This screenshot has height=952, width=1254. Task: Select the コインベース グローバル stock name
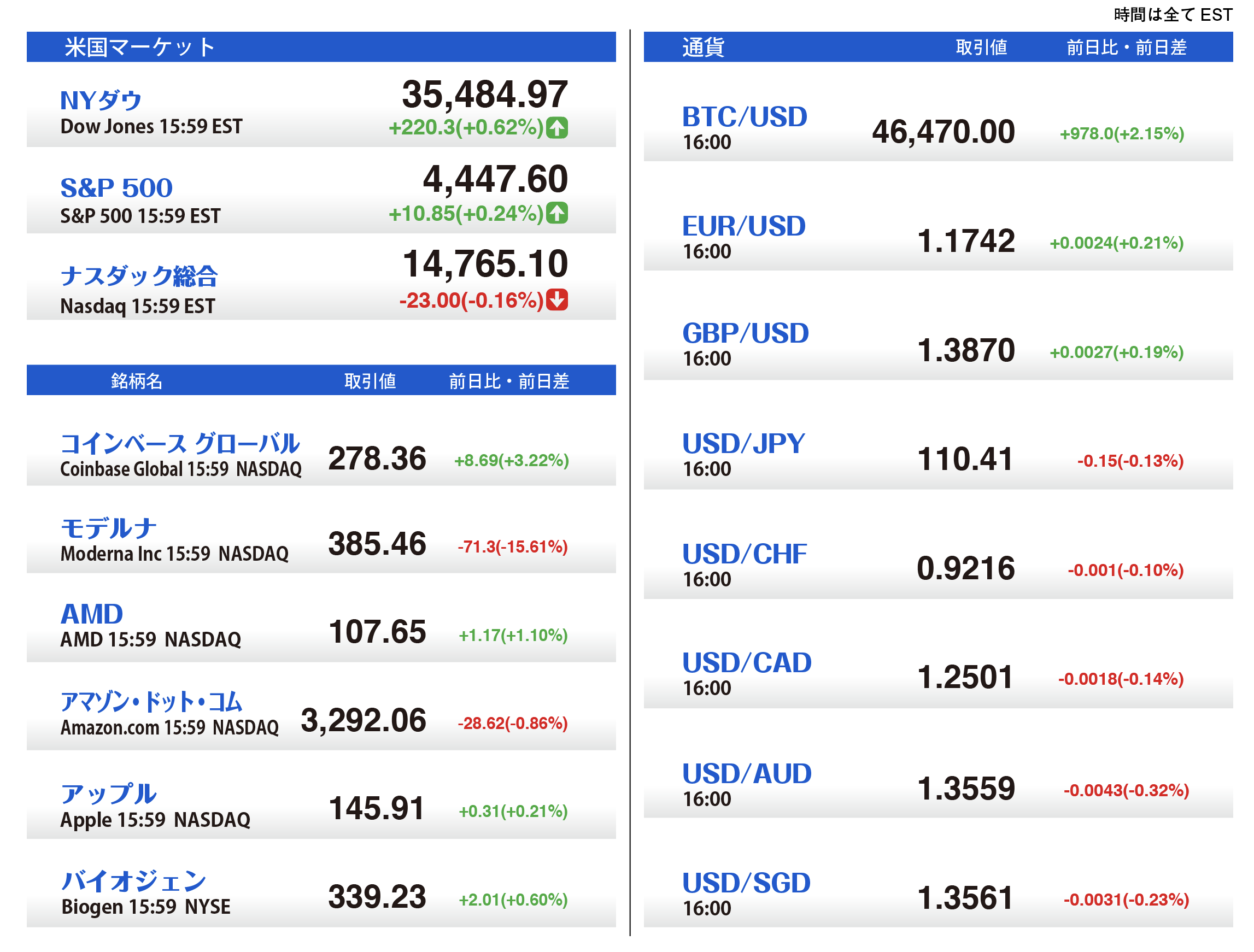coord(180,444)
